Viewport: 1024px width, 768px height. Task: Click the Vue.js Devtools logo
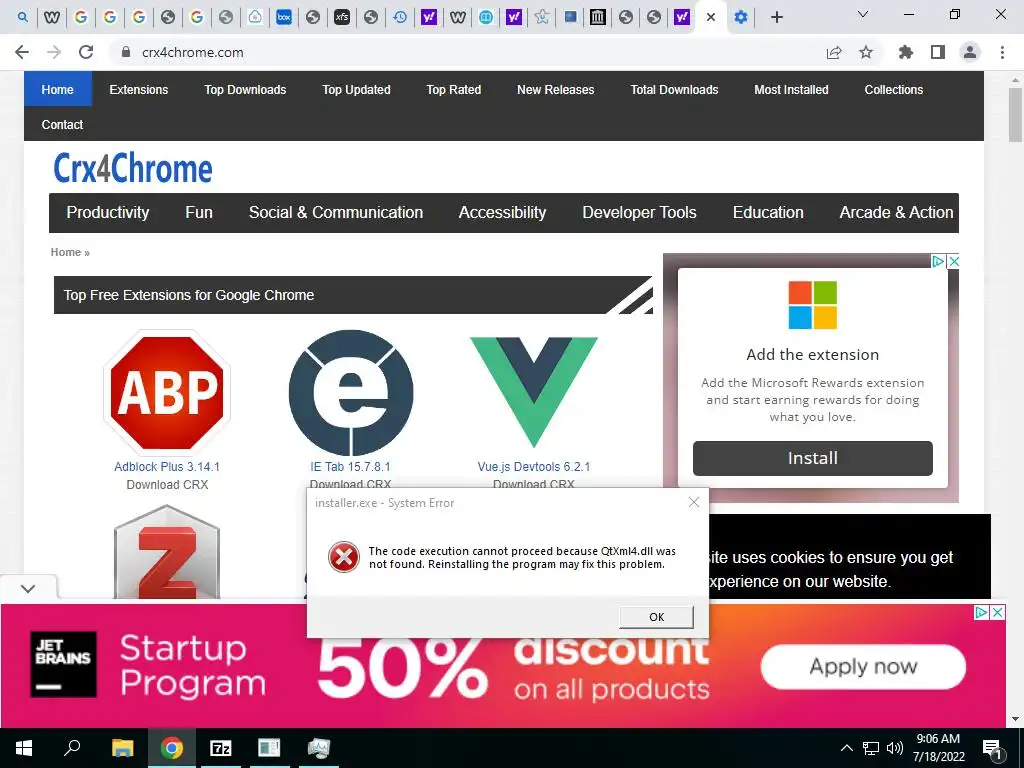point(534,392)
